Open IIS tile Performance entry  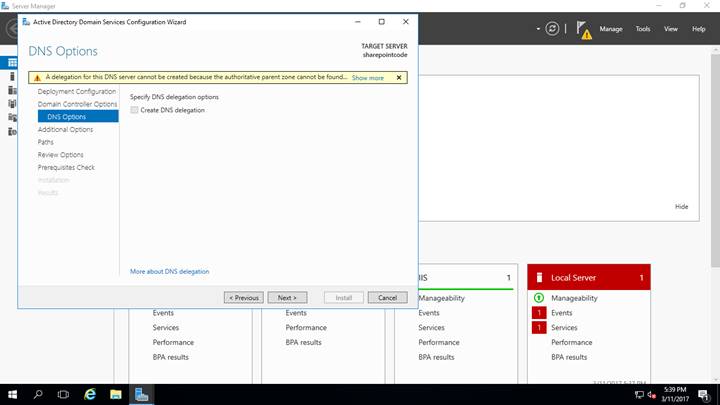pyautogui.click(x=439, y=342)
